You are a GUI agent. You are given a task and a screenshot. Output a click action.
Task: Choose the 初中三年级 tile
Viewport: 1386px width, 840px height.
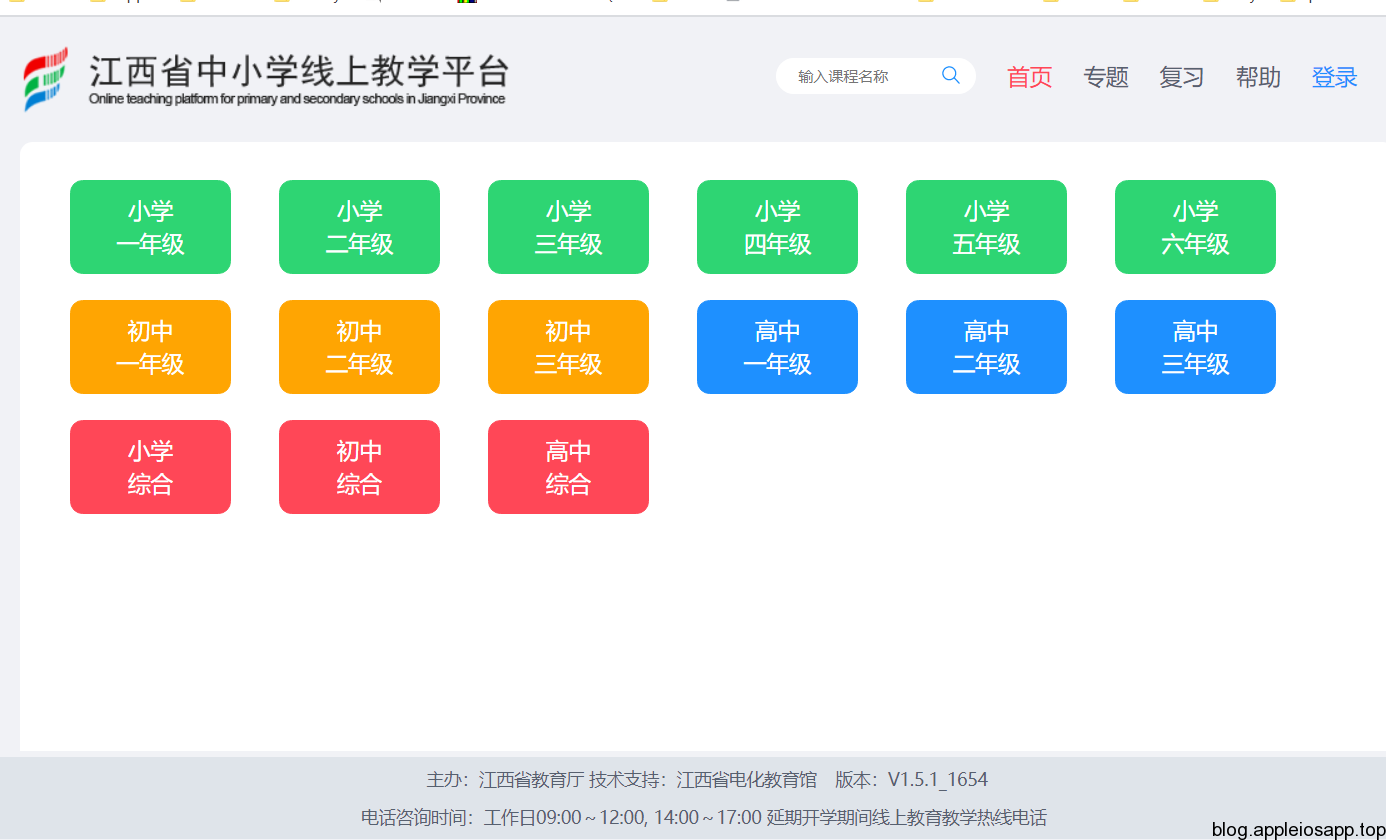pyautogui.click(x=568, y=347)
